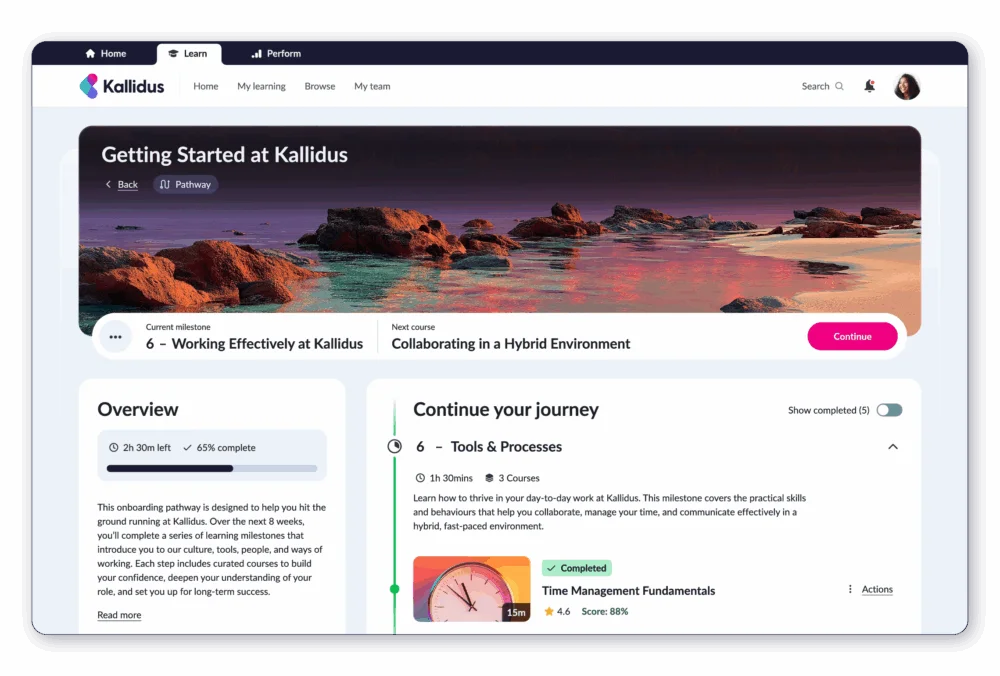Click the 65% complete progress bar
Screen dimensions: 1000x676
point(212,468)
